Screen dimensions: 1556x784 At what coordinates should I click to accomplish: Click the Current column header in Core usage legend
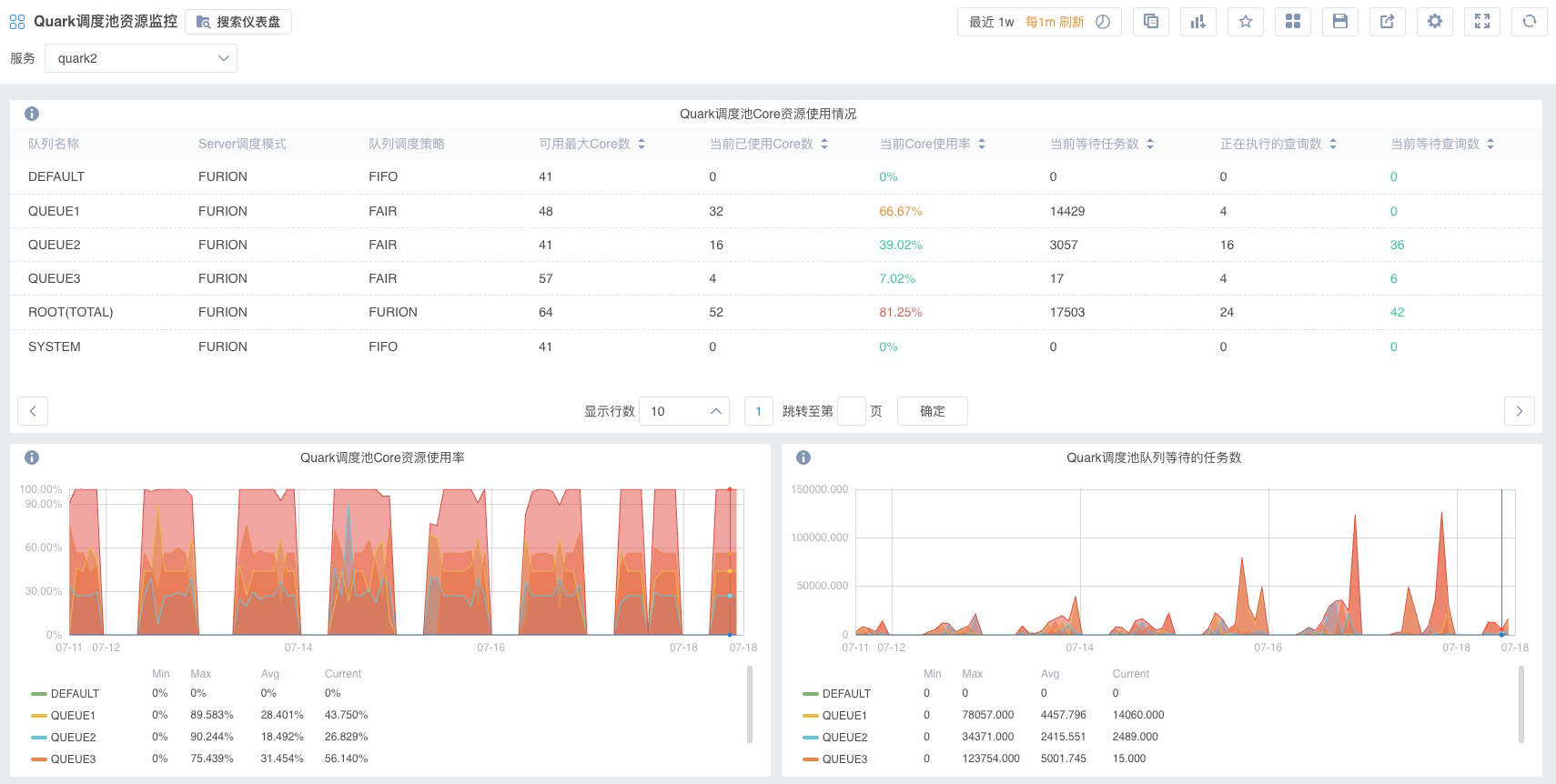tap(343, 674)
